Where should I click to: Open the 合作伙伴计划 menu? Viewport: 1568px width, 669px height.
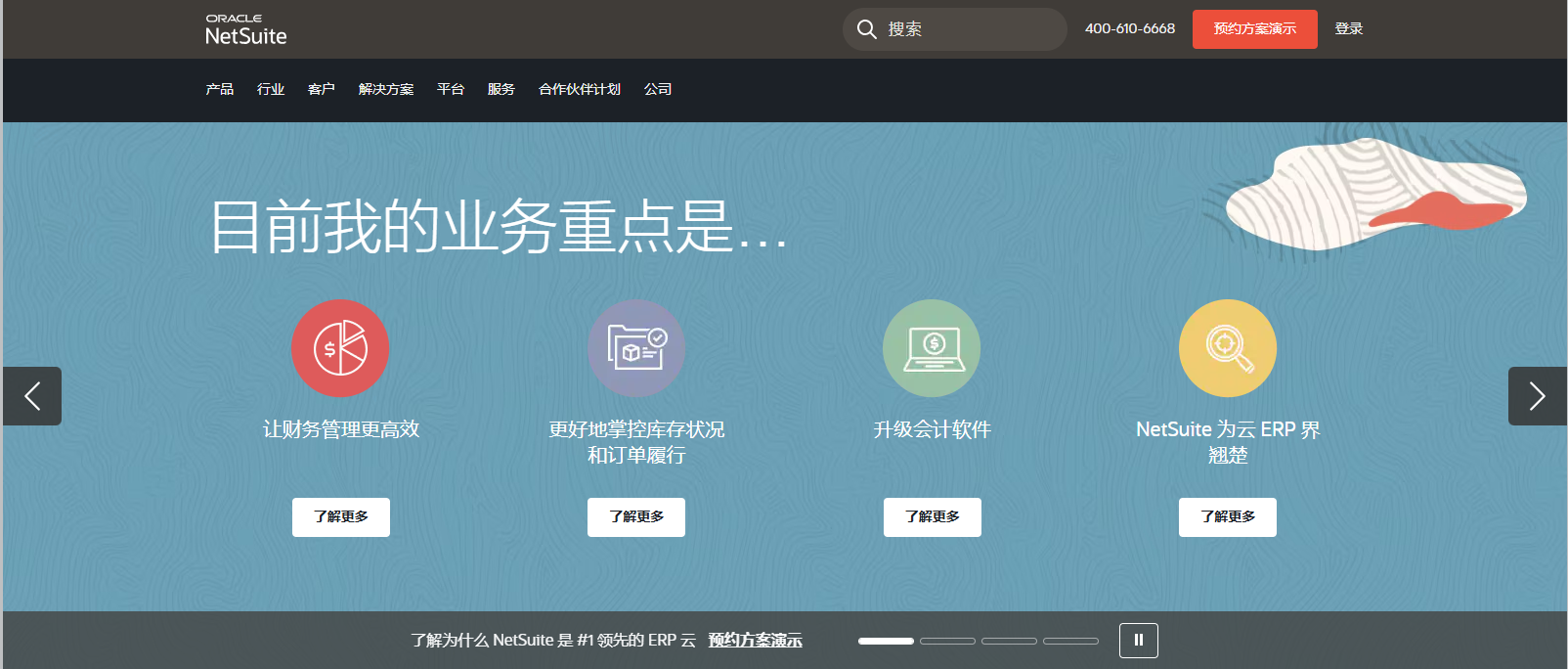pos(580,89)
